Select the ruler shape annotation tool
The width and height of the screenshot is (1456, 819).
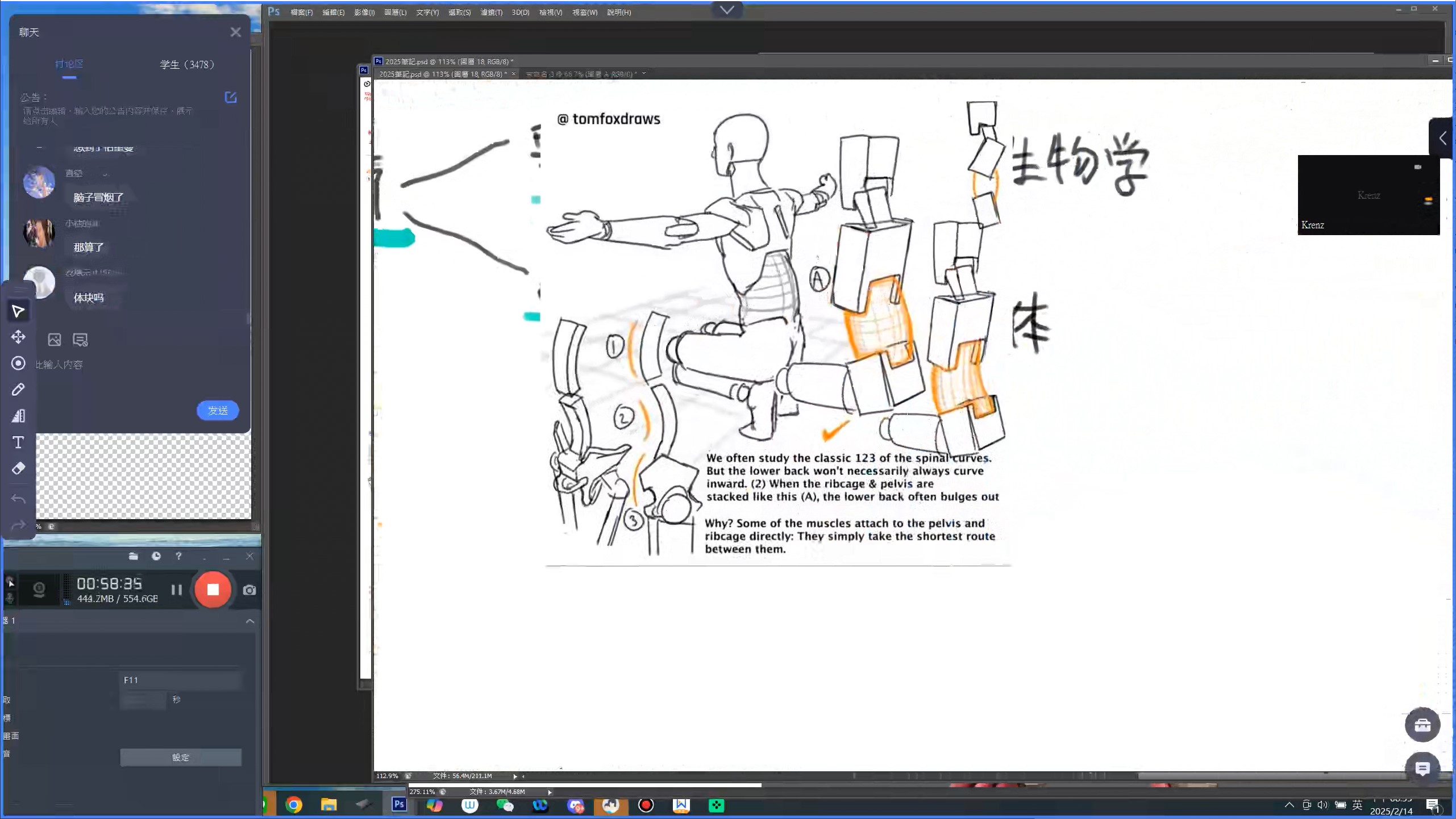point(18,416)
